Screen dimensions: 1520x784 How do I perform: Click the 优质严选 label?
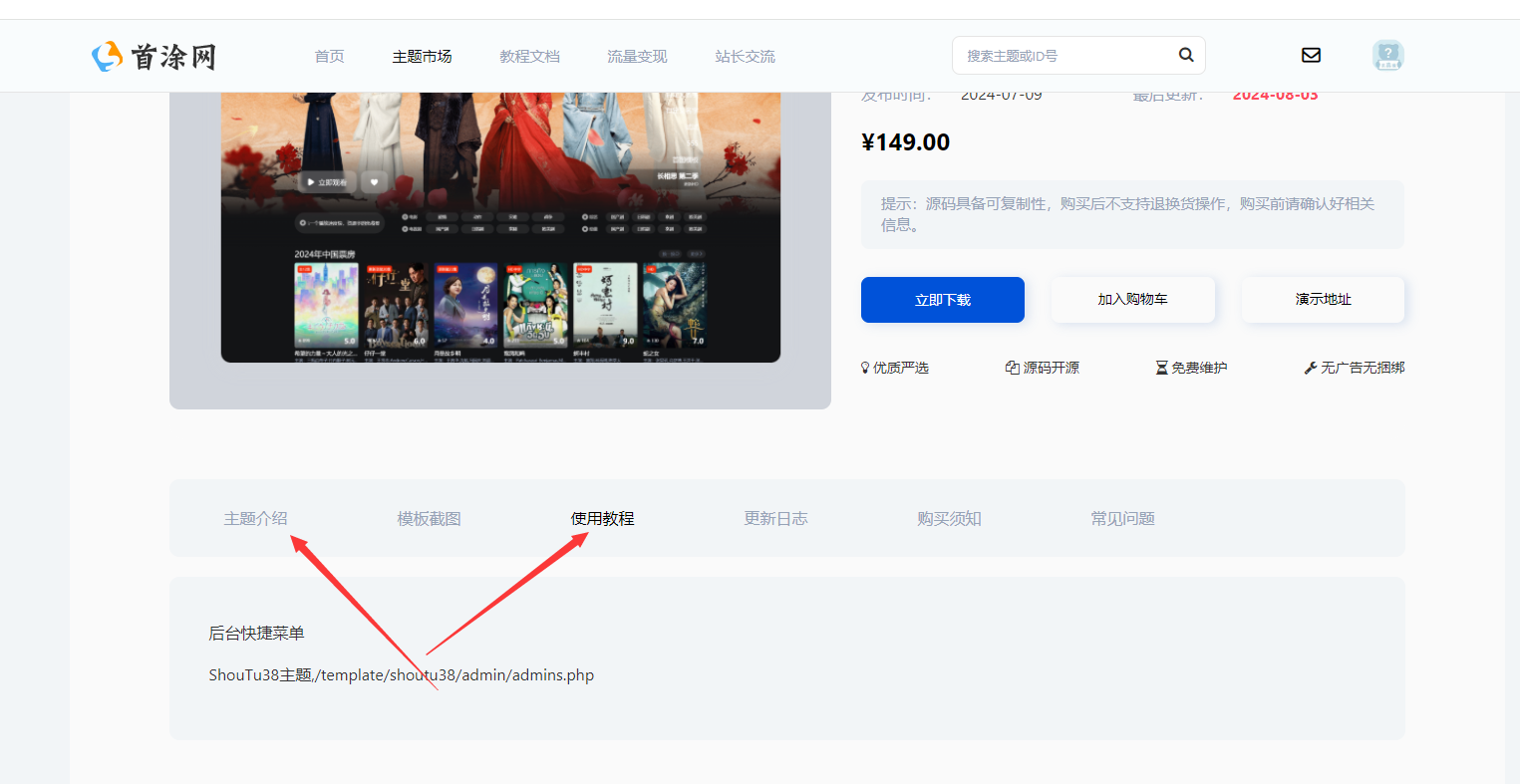[901, 368]
